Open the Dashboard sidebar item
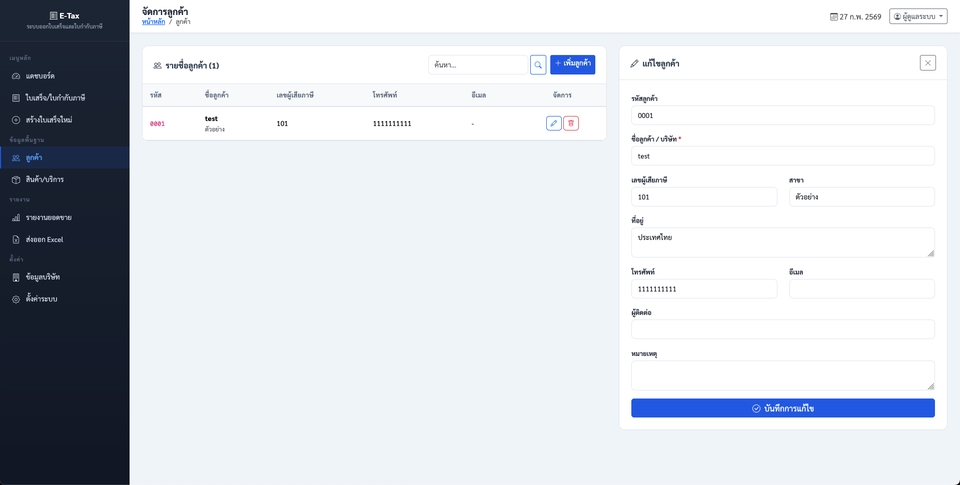 pos(40,76)
